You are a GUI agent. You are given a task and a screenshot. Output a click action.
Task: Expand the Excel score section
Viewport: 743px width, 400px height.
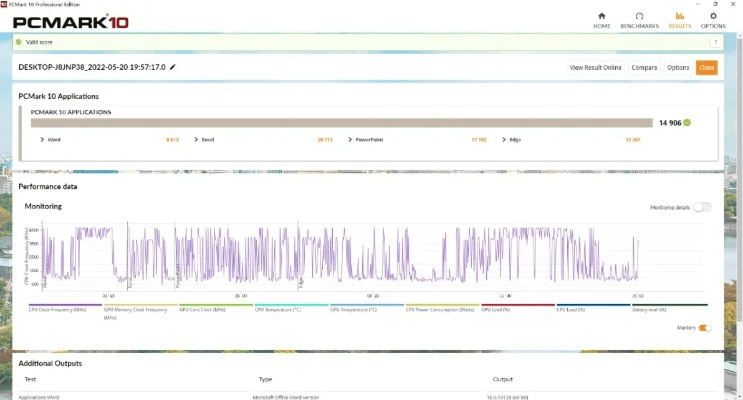coord(196,140)
